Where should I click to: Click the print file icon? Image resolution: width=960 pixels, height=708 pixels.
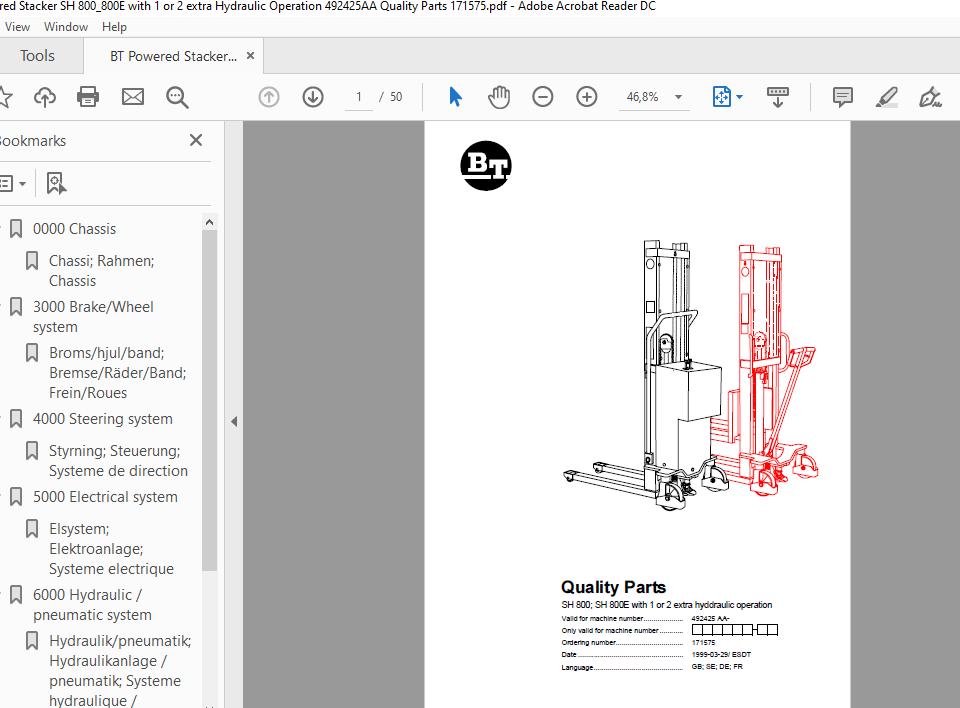point(88,97)
